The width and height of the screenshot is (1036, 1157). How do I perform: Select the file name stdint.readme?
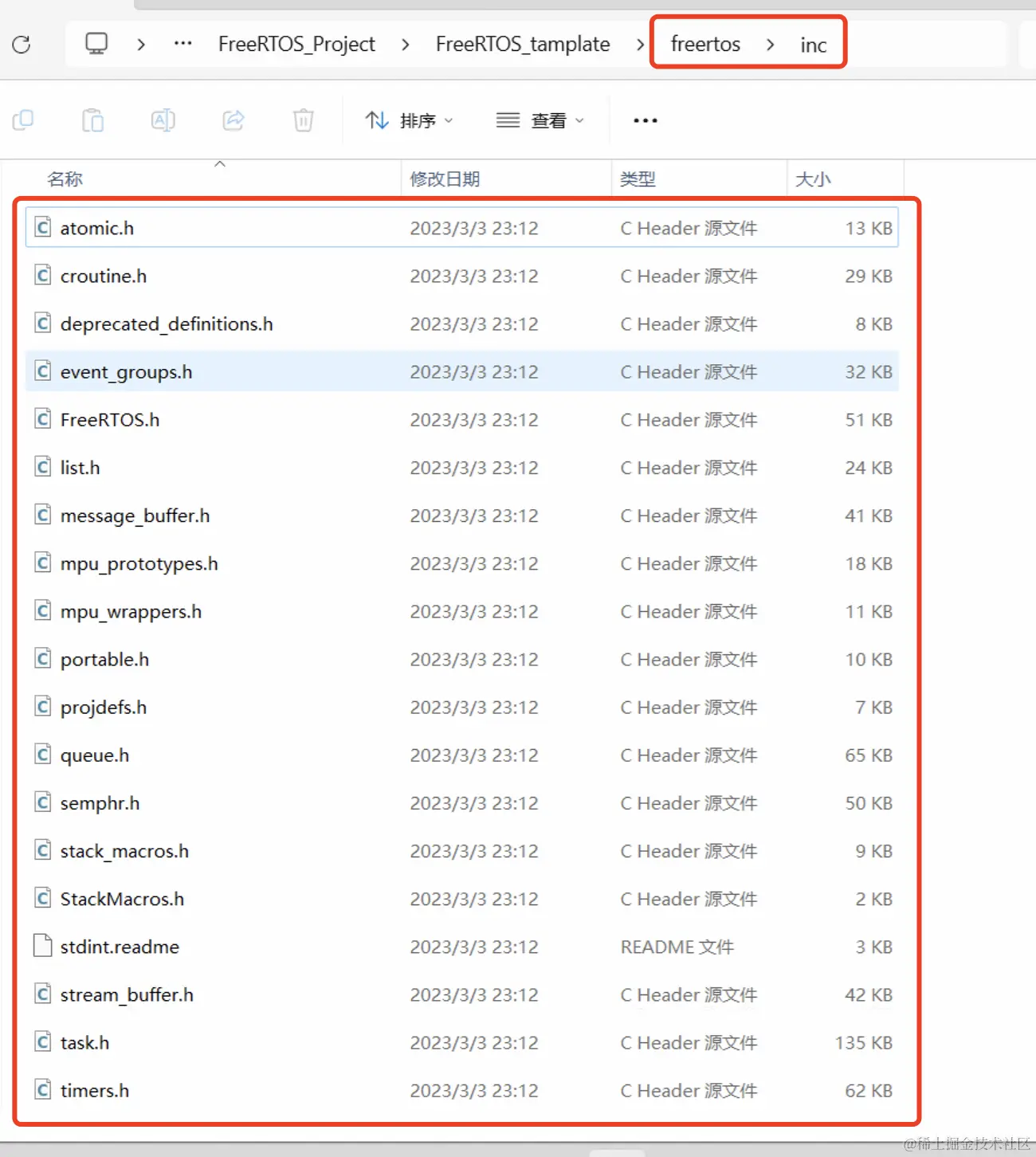120,947
